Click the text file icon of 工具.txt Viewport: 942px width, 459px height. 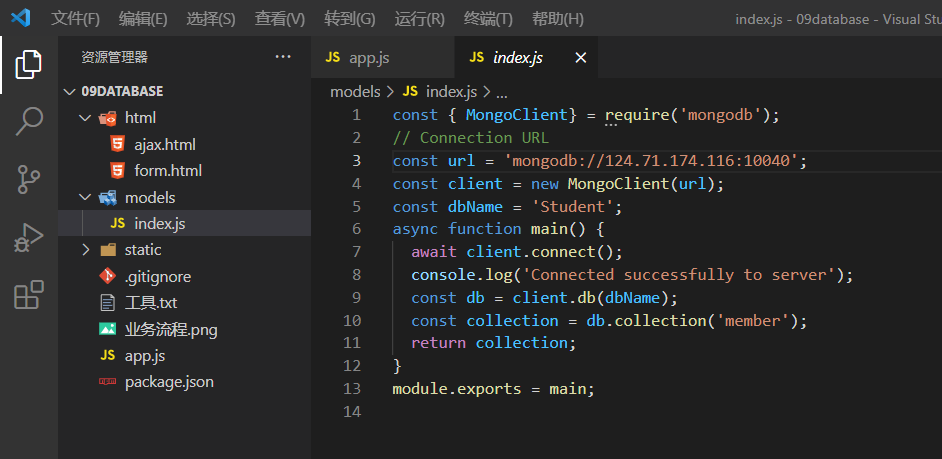(x=108, y=303)
